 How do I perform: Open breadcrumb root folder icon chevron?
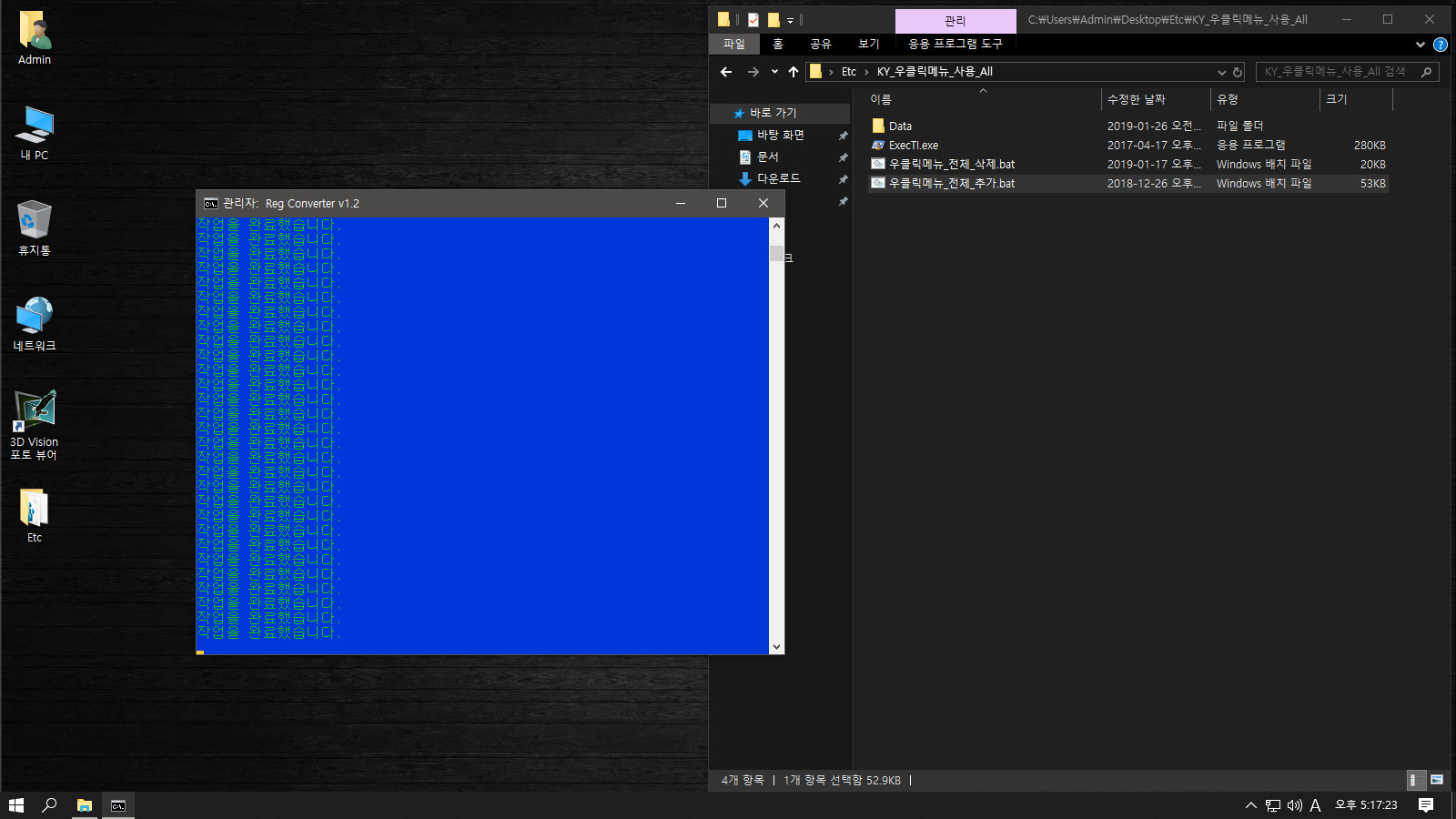point(831,72)
